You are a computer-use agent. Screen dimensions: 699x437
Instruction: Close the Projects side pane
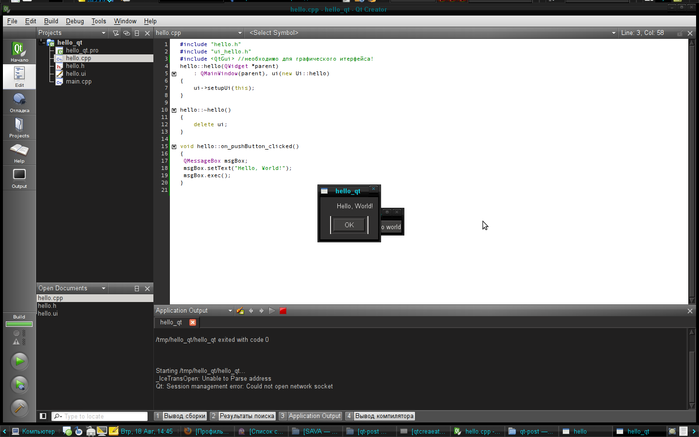click(147, 33)
